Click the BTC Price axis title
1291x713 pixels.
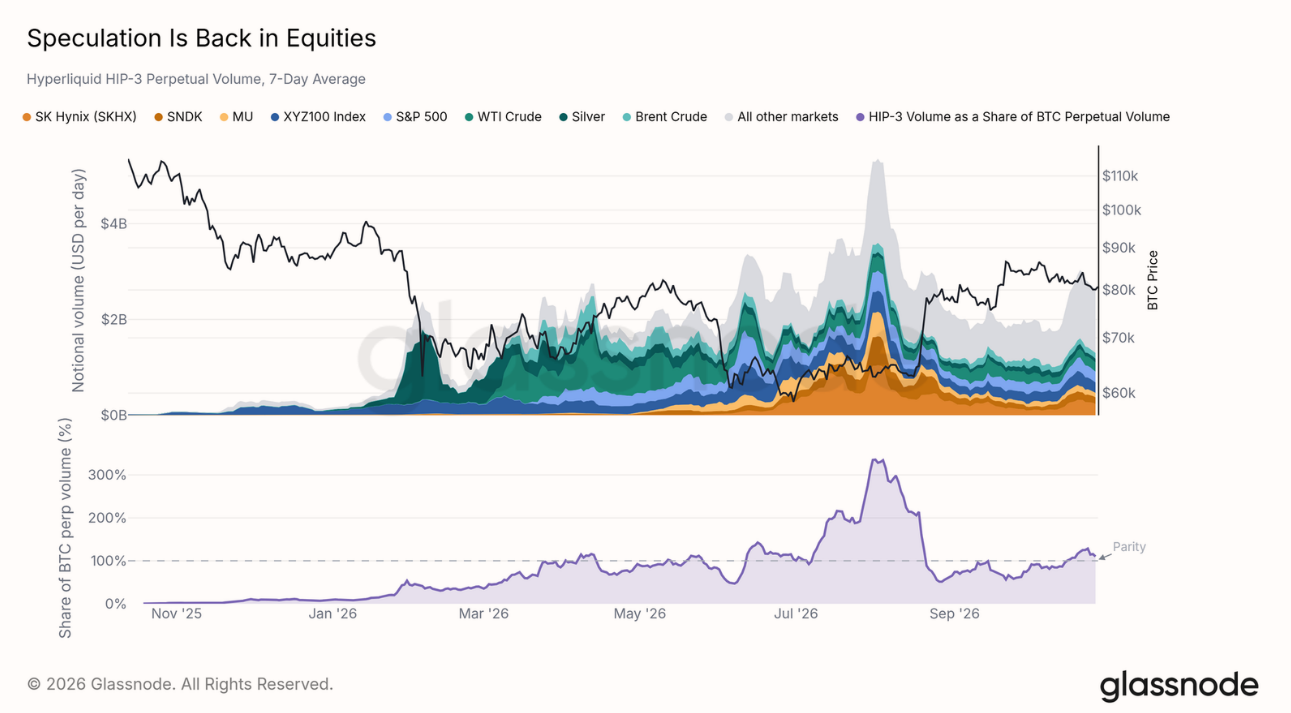click(1152, 280)
